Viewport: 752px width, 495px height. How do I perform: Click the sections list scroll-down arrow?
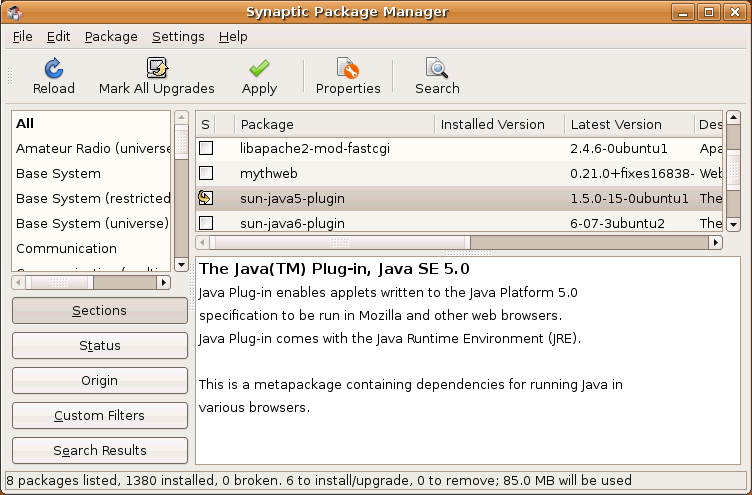coord(181,264)
